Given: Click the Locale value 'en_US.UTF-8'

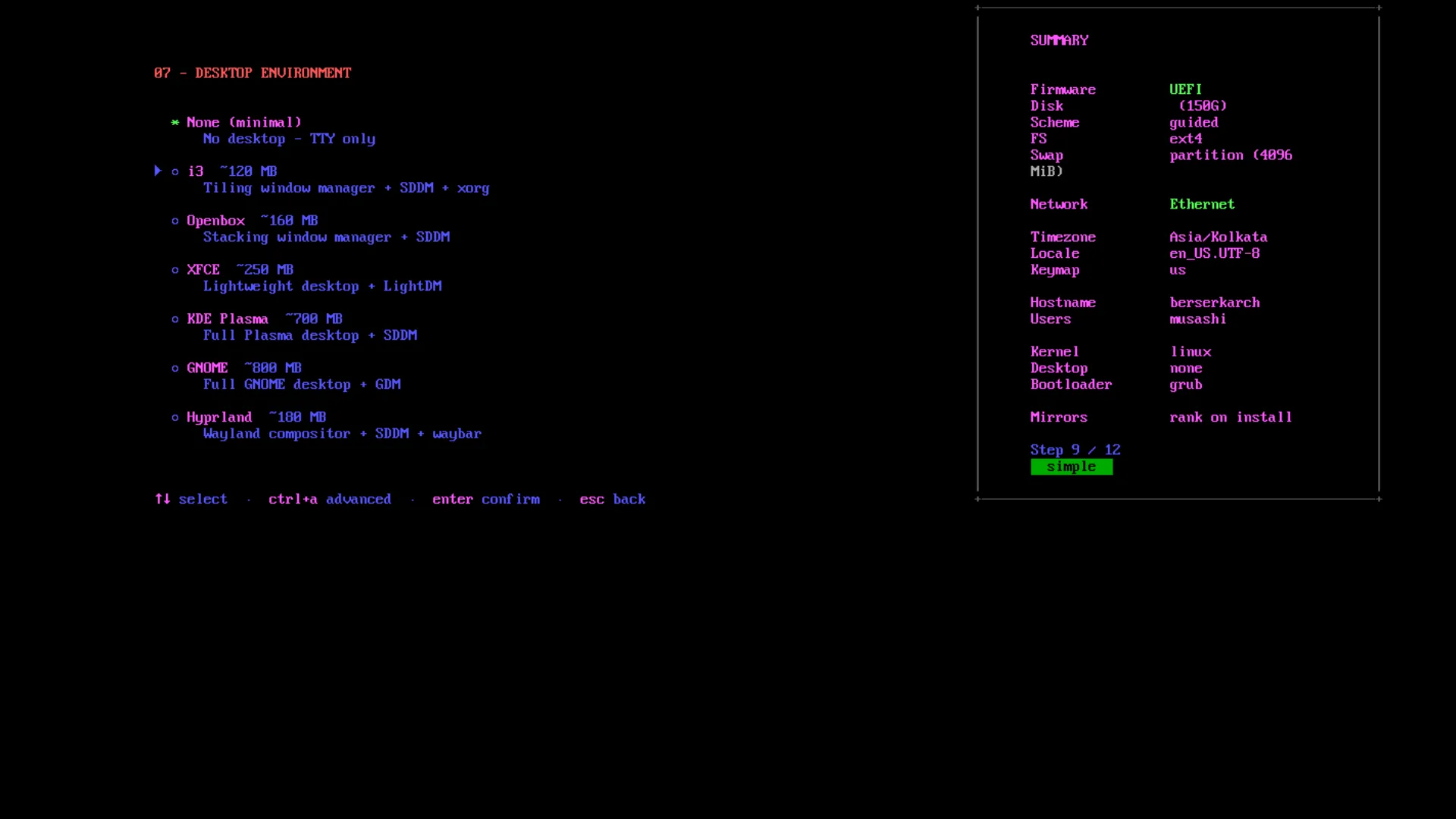Looking at the screenshot, I should pyautogui.click(x=1215, y=254).
